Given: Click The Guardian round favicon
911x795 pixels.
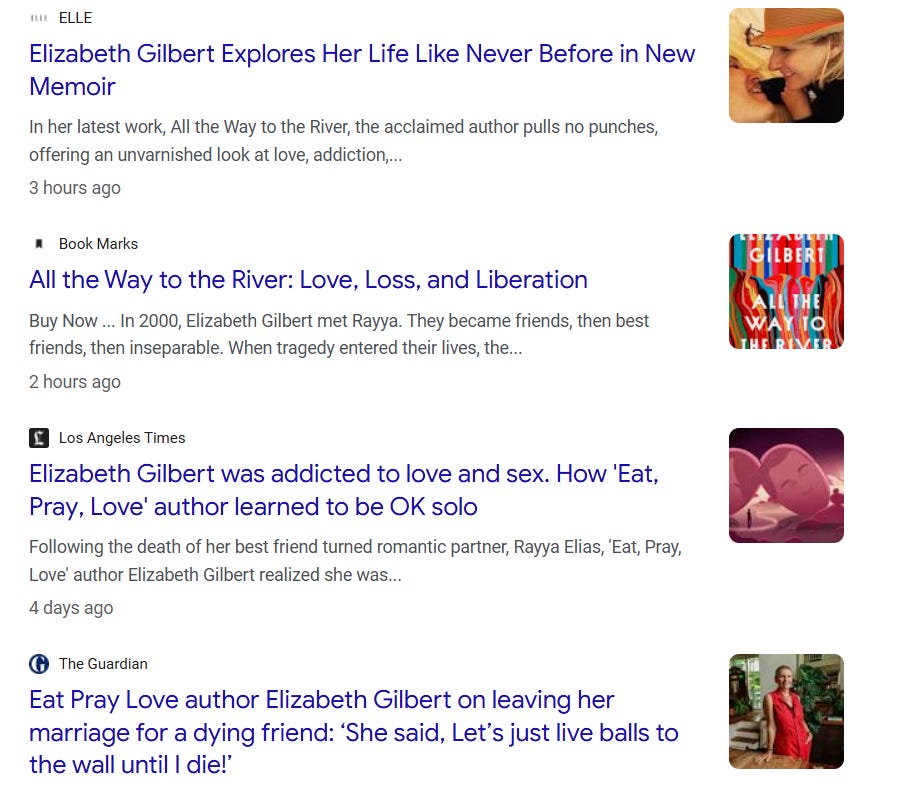Looking at the screenshot, I should point(39,664).
